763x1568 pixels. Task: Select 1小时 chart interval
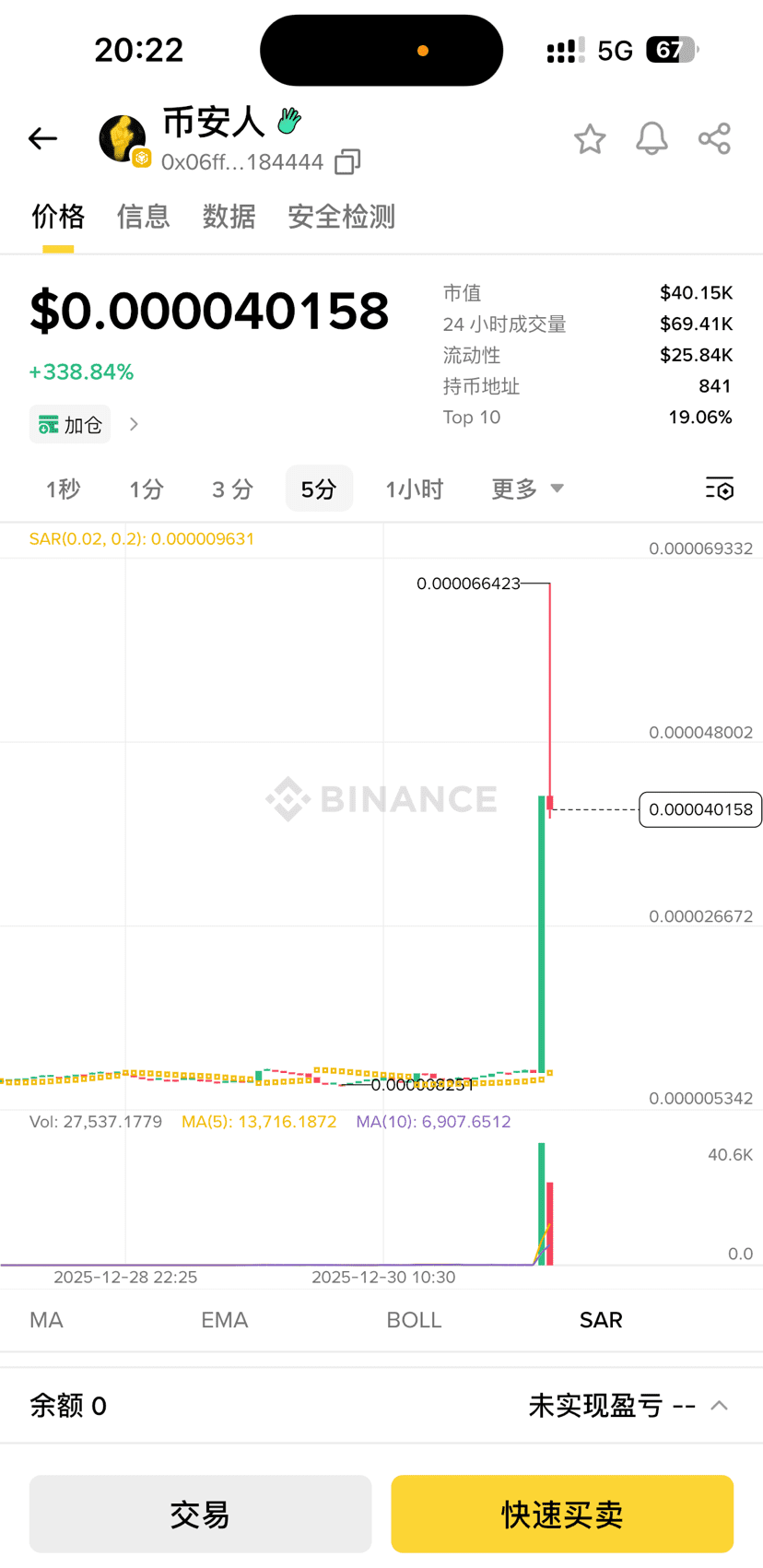[414, 489]
